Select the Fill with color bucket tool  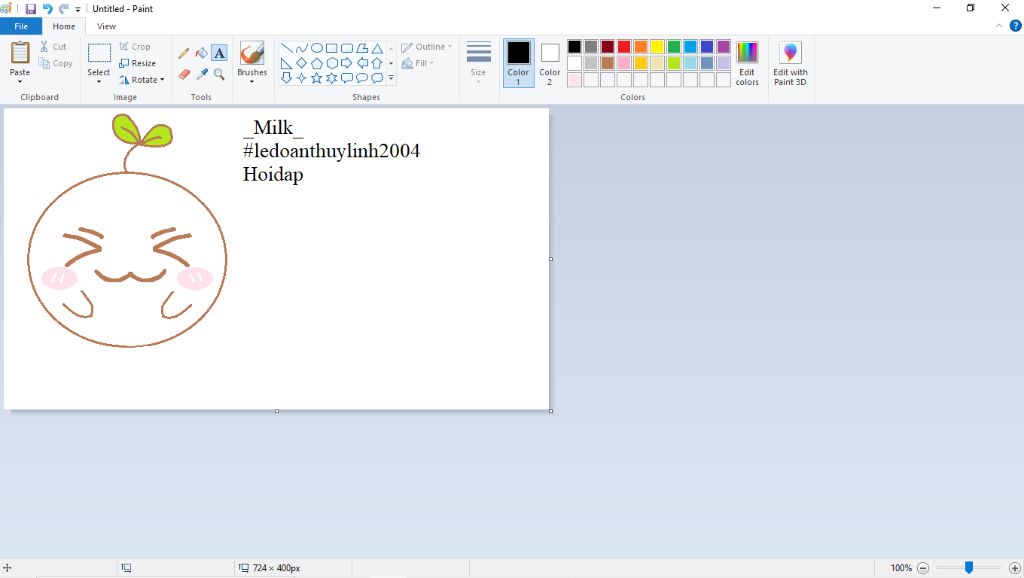pos(202,53)
